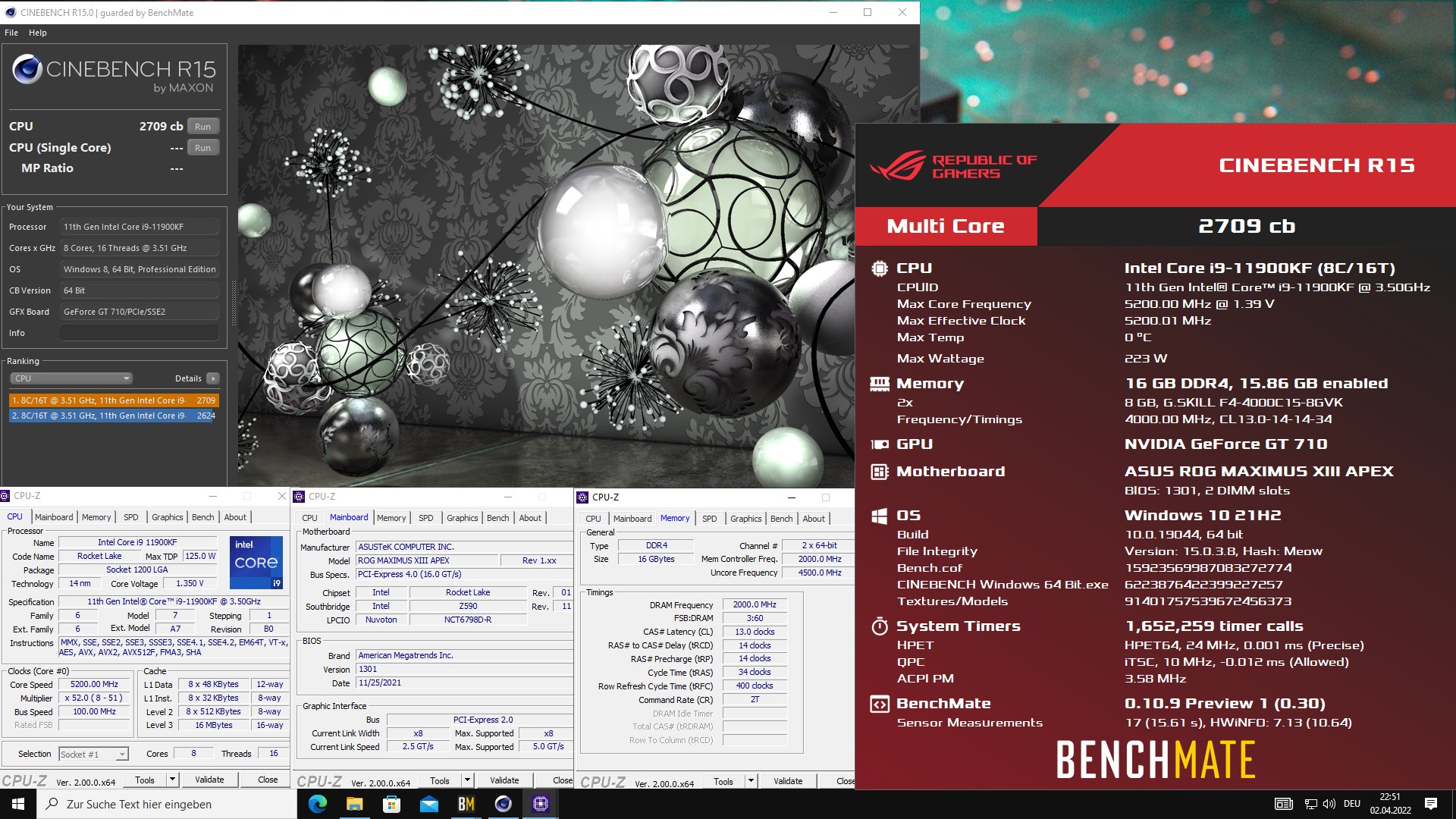Image resolution: width=1456 pixels, height=819 pixels.
Task: Click the Windows OS icon in BenchMate panel
Action: (879, 516)
